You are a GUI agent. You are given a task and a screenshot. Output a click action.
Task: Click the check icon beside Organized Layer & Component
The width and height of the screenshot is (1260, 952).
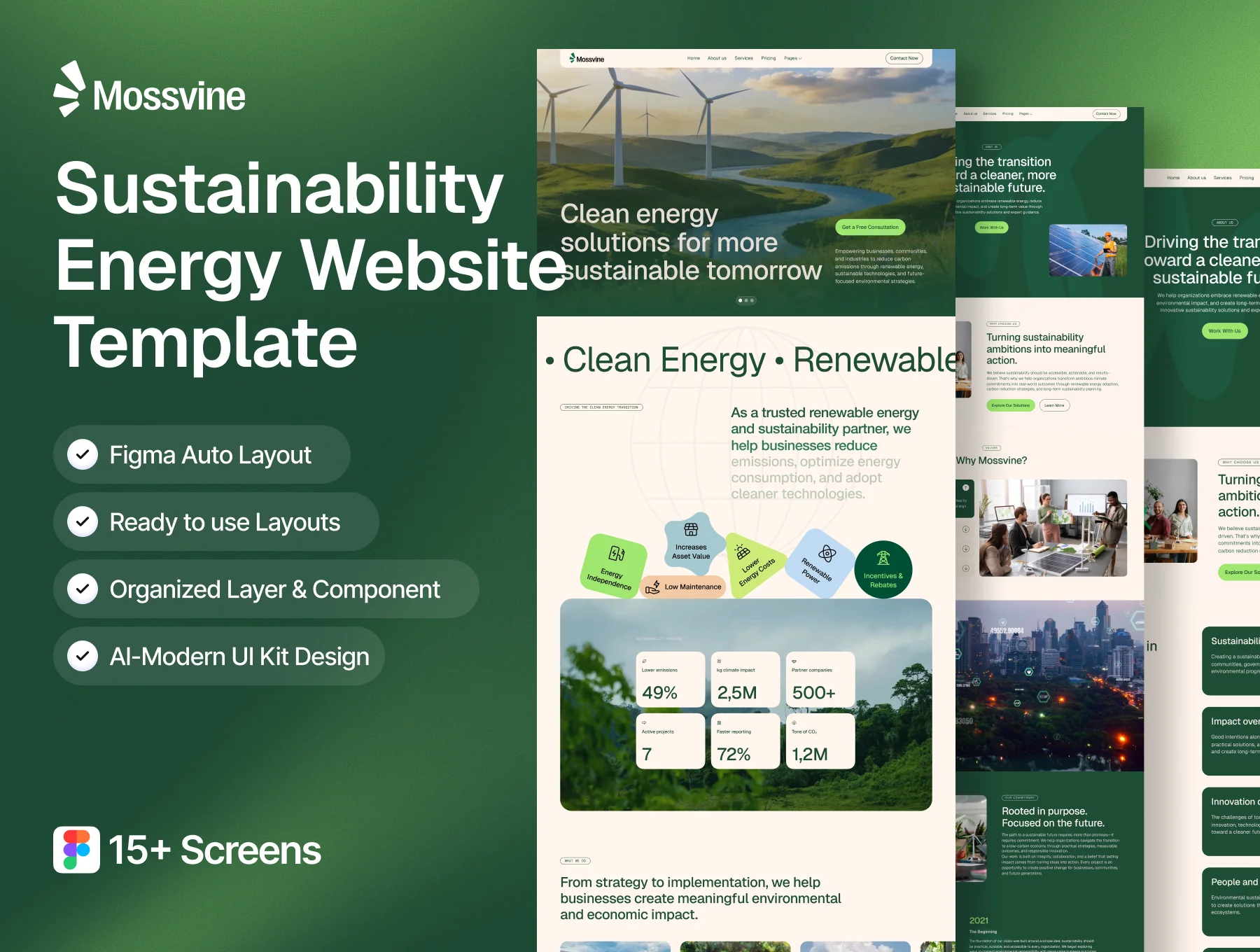pos(83,589)
